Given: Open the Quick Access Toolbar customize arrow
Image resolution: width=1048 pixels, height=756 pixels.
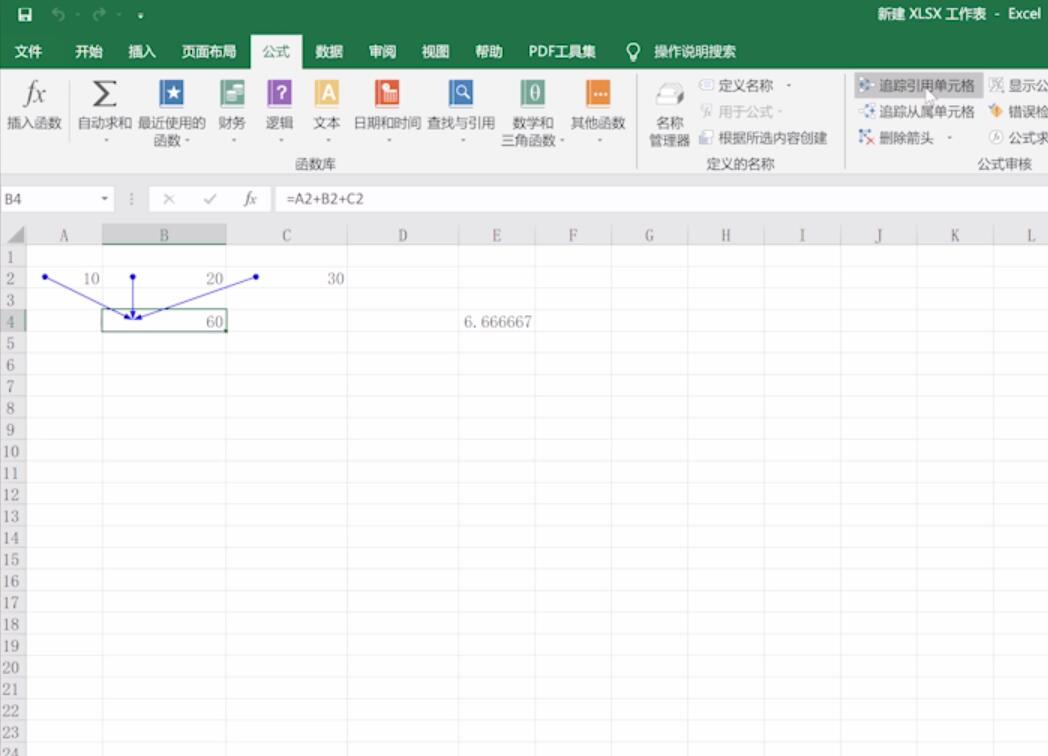Looking at the screenshot, I should pyautogui.click(x=140, y=15).
